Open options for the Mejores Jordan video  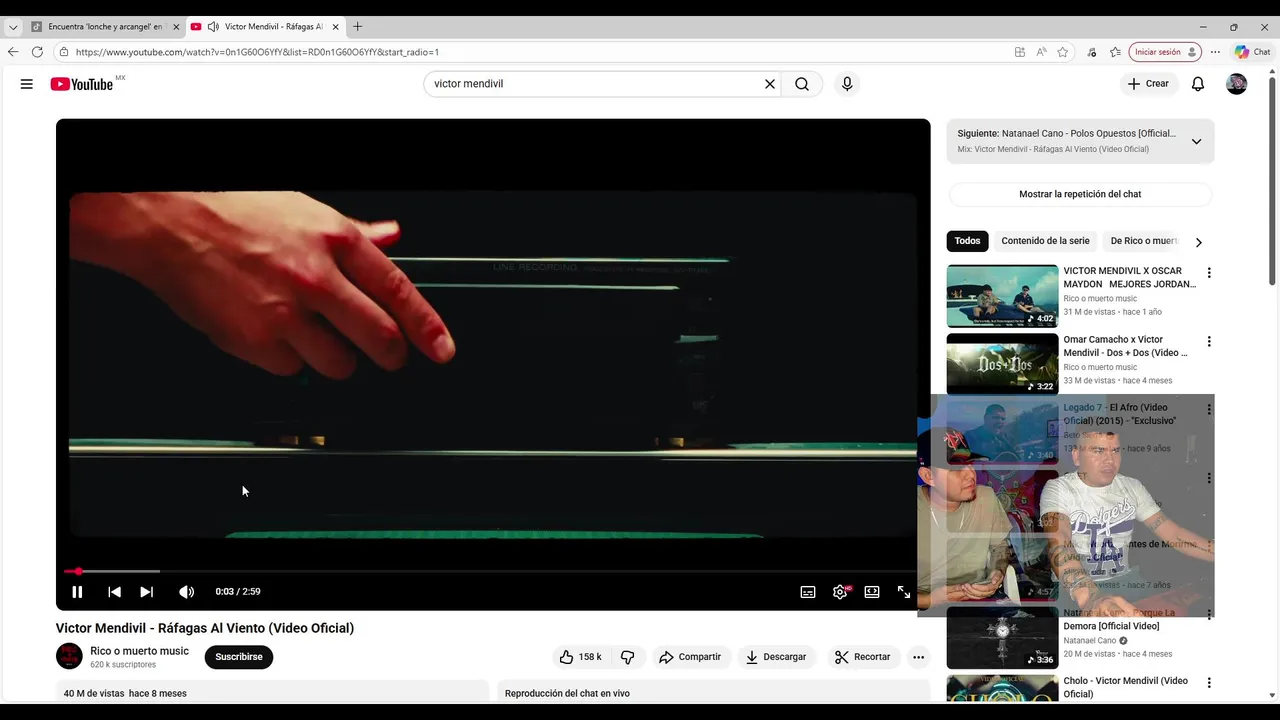(1209, 273)
